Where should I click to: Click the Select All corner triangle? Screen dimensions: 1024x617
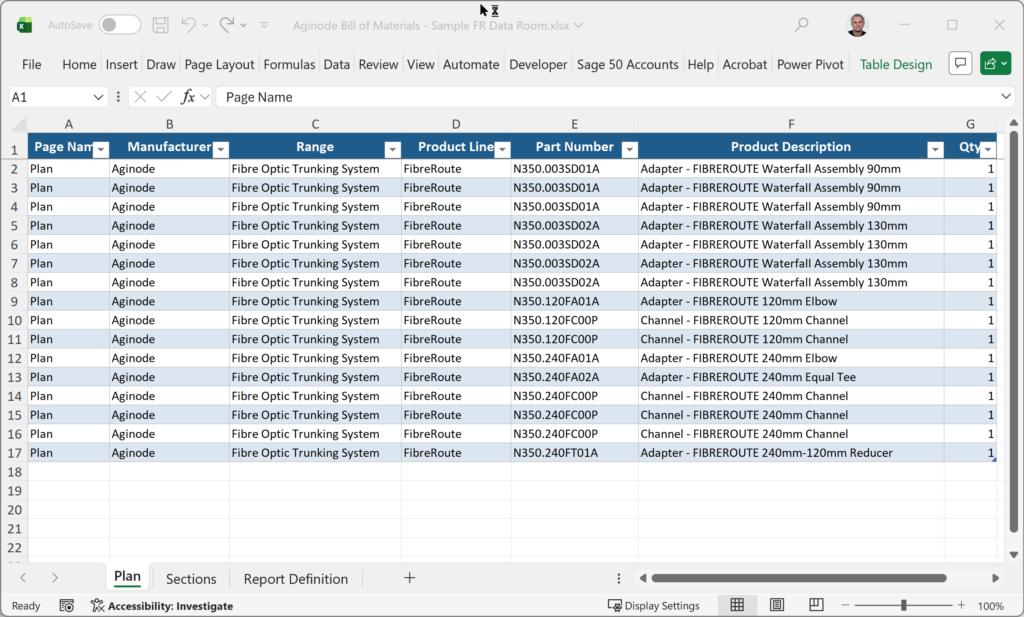coord(18,123)
